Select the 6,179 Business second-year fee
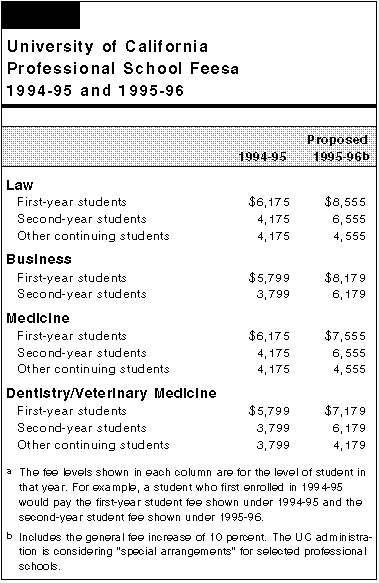Image resolution: width=379 pixels, height=583 pixels. [349, 294]
